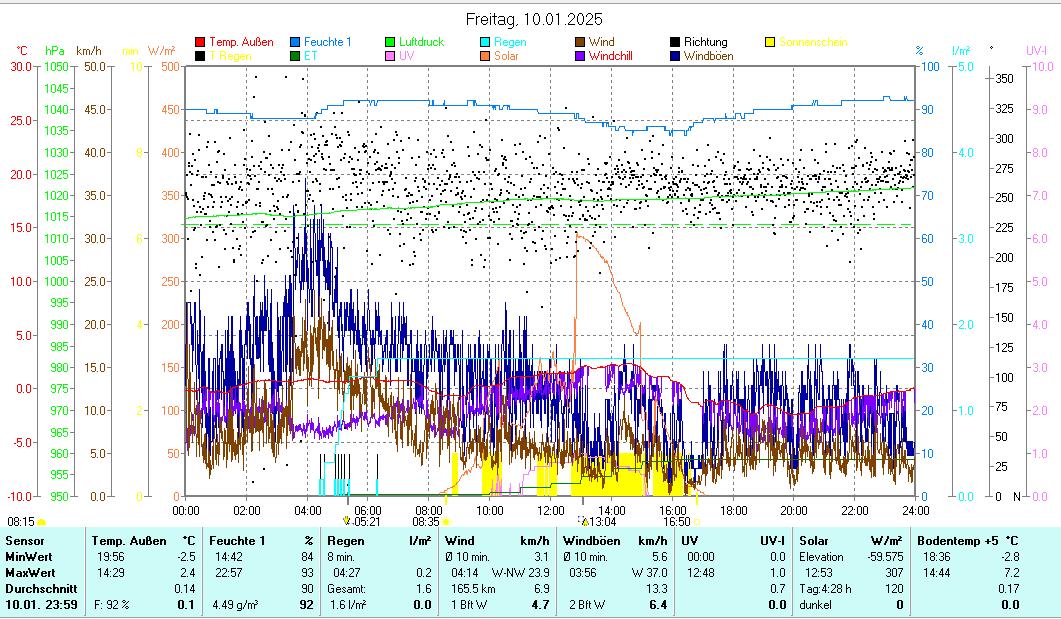Click the dark green ET legend square
1061x619 pixels.
pos(295,56)
